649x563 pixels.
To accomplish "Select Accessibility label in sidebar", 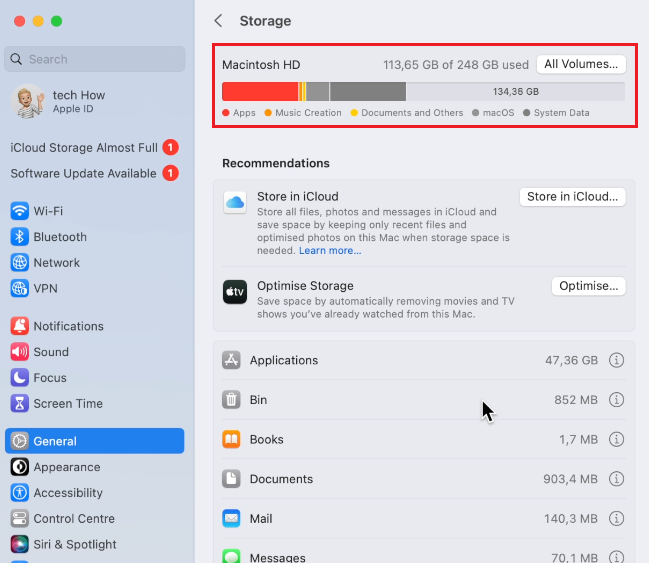I will (68, 493).
